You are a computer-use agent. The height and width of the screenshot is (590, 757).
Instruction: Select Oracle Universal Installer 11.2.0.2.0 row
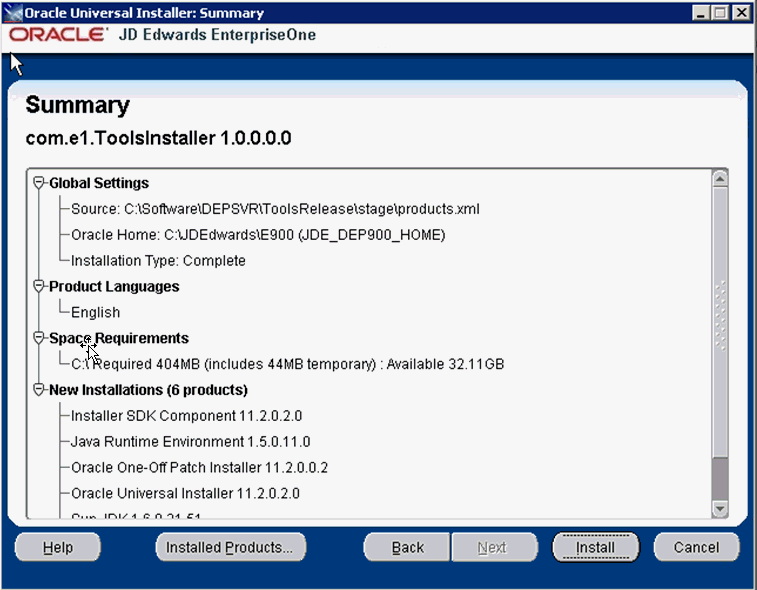pos(185,493)
